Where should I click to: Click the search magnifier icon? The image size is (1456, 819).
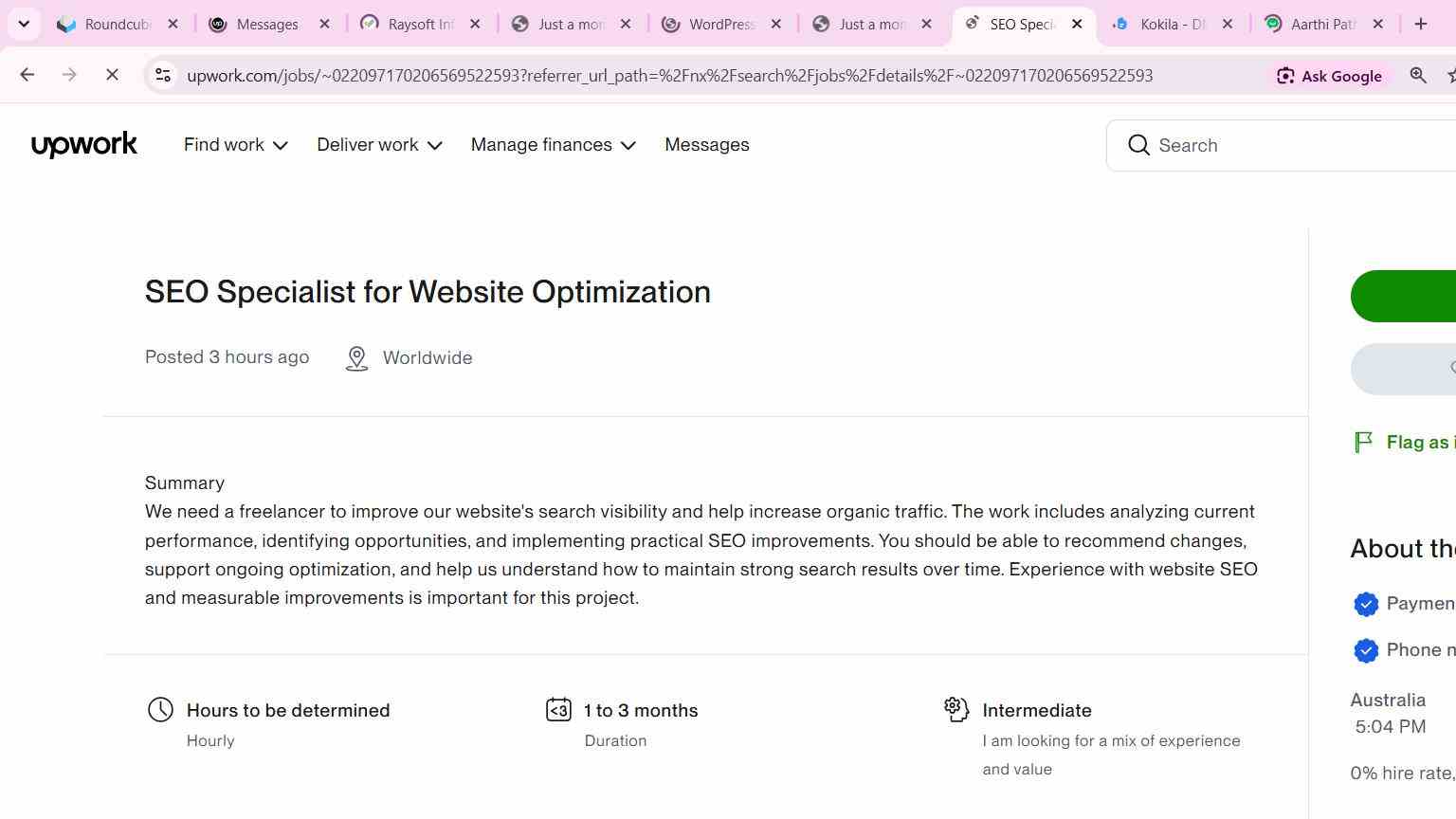coord(1138,145)
